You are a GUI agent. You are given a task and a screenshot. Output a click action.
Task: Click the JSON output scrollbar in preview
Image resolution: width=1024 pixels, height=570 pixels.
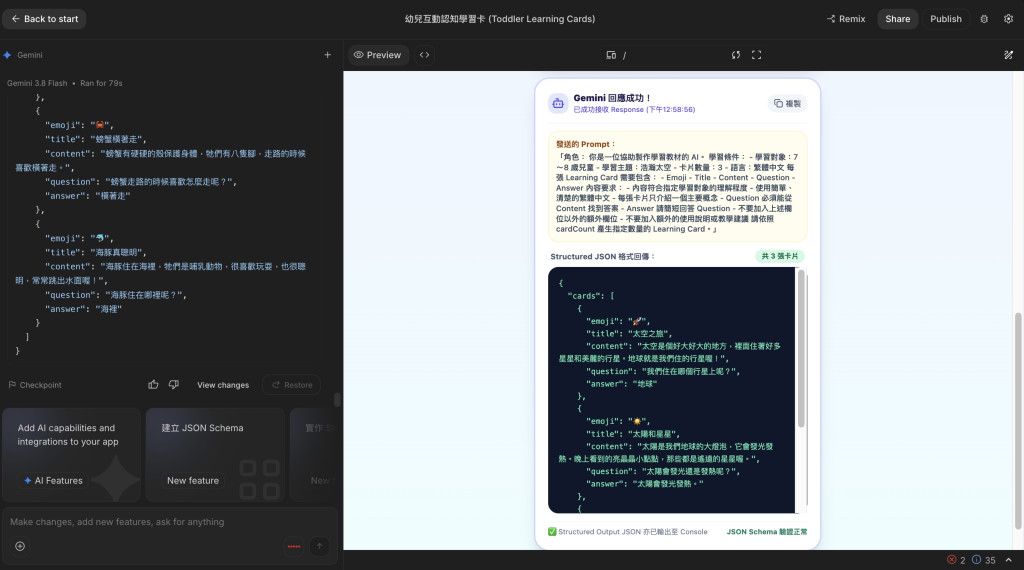801,349
